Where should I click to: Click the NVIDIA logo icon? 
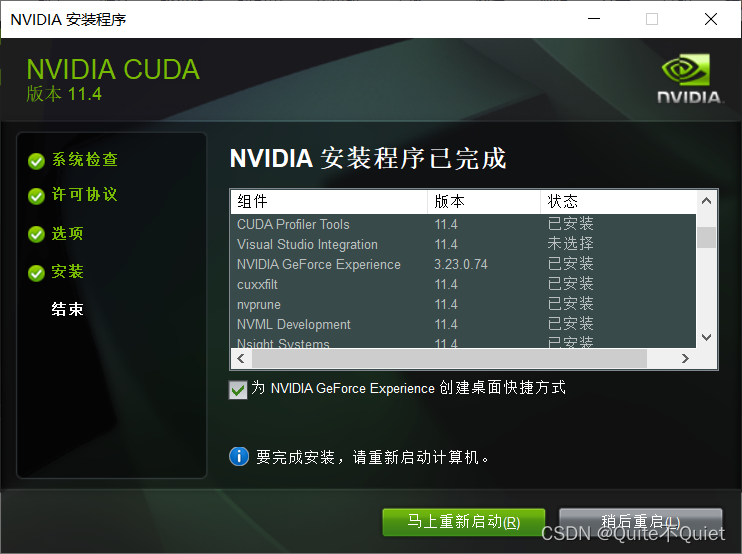click(689, 79)
